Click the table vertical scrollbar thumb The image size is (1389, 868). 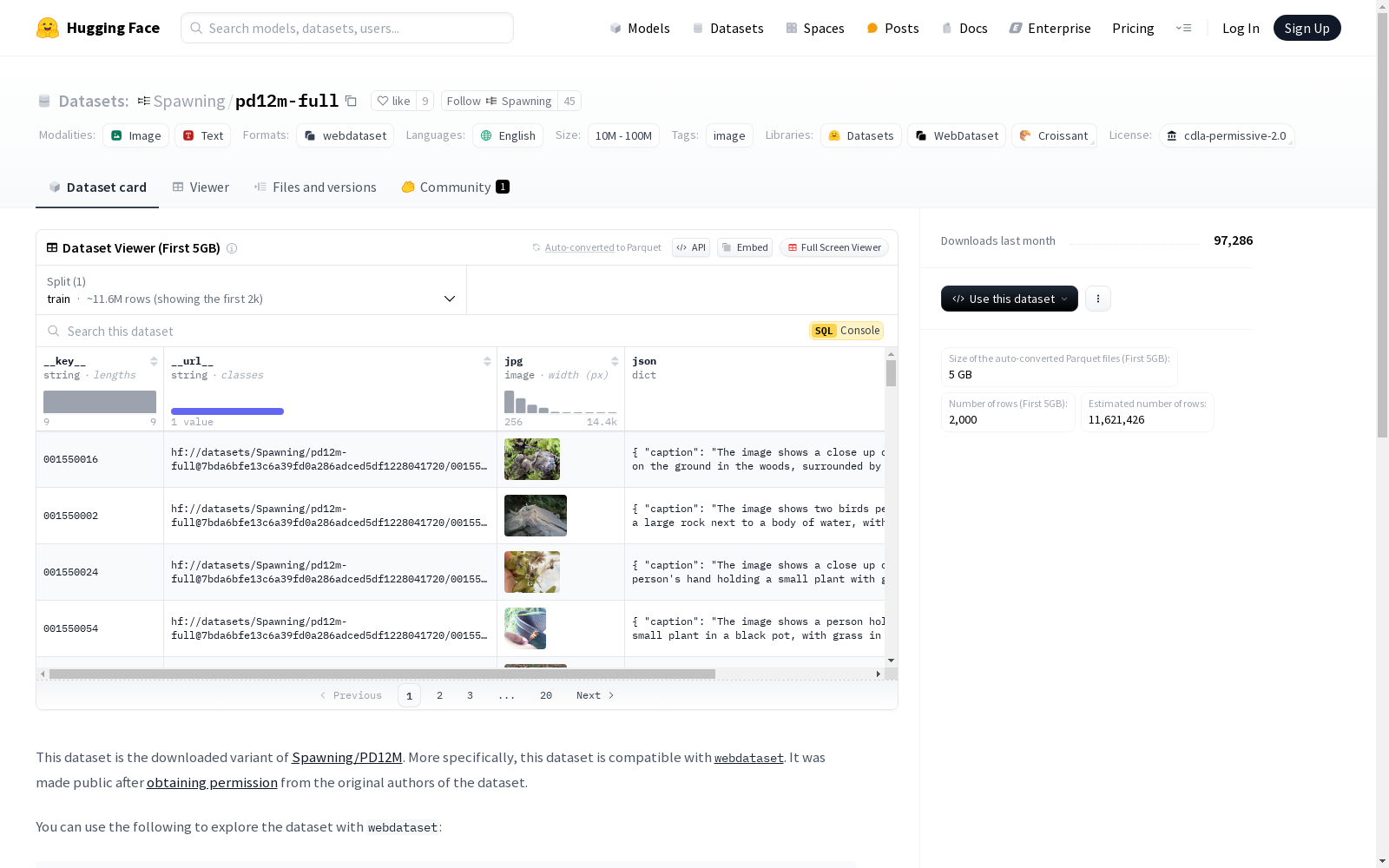pos(891,373)
